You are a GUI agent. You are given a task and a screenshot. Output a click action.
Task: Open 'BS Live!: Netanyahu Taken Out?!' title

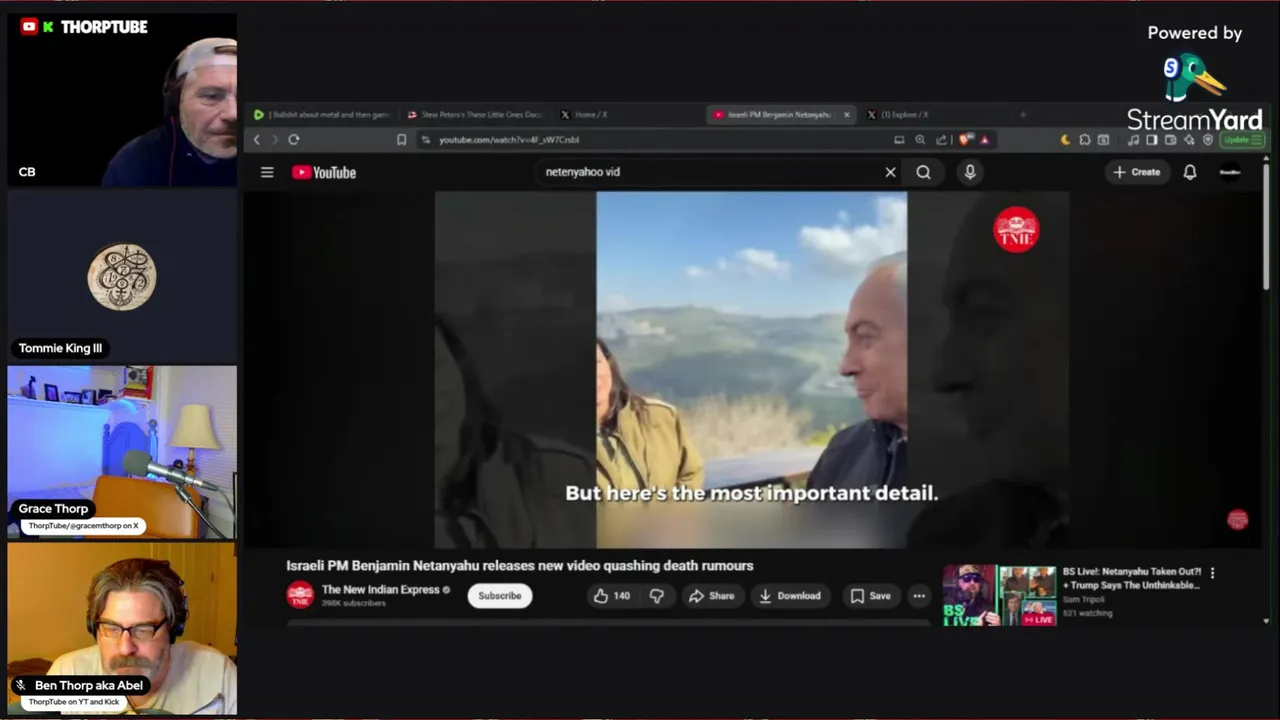click(x=1132, y=578)
